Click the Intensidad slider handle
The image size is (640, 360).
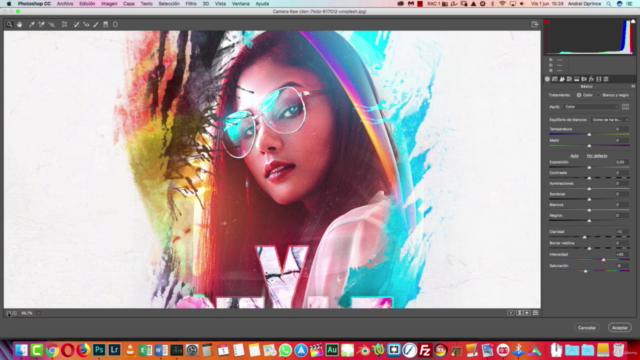(x=604, y=260)
